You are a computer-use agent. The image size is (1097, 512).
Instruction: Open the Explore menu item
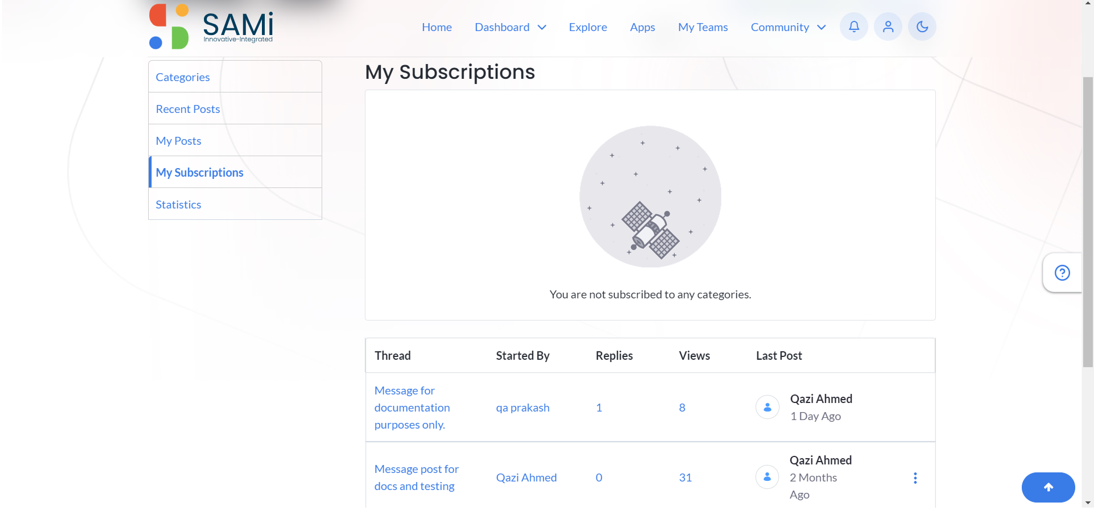click(x=588, y=27)
